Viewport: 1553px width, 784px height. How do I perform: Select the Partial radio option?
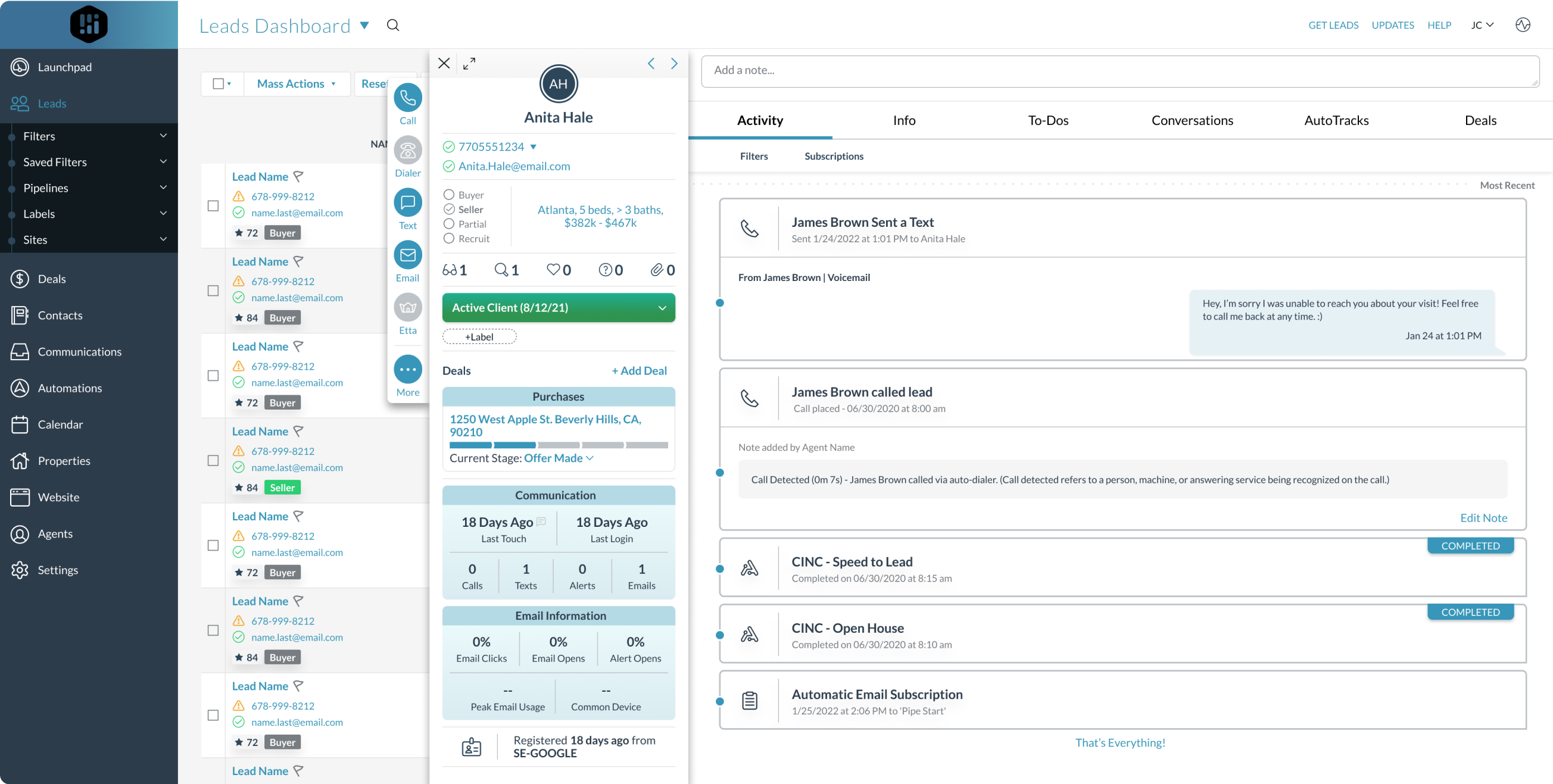tap(448, 224)
